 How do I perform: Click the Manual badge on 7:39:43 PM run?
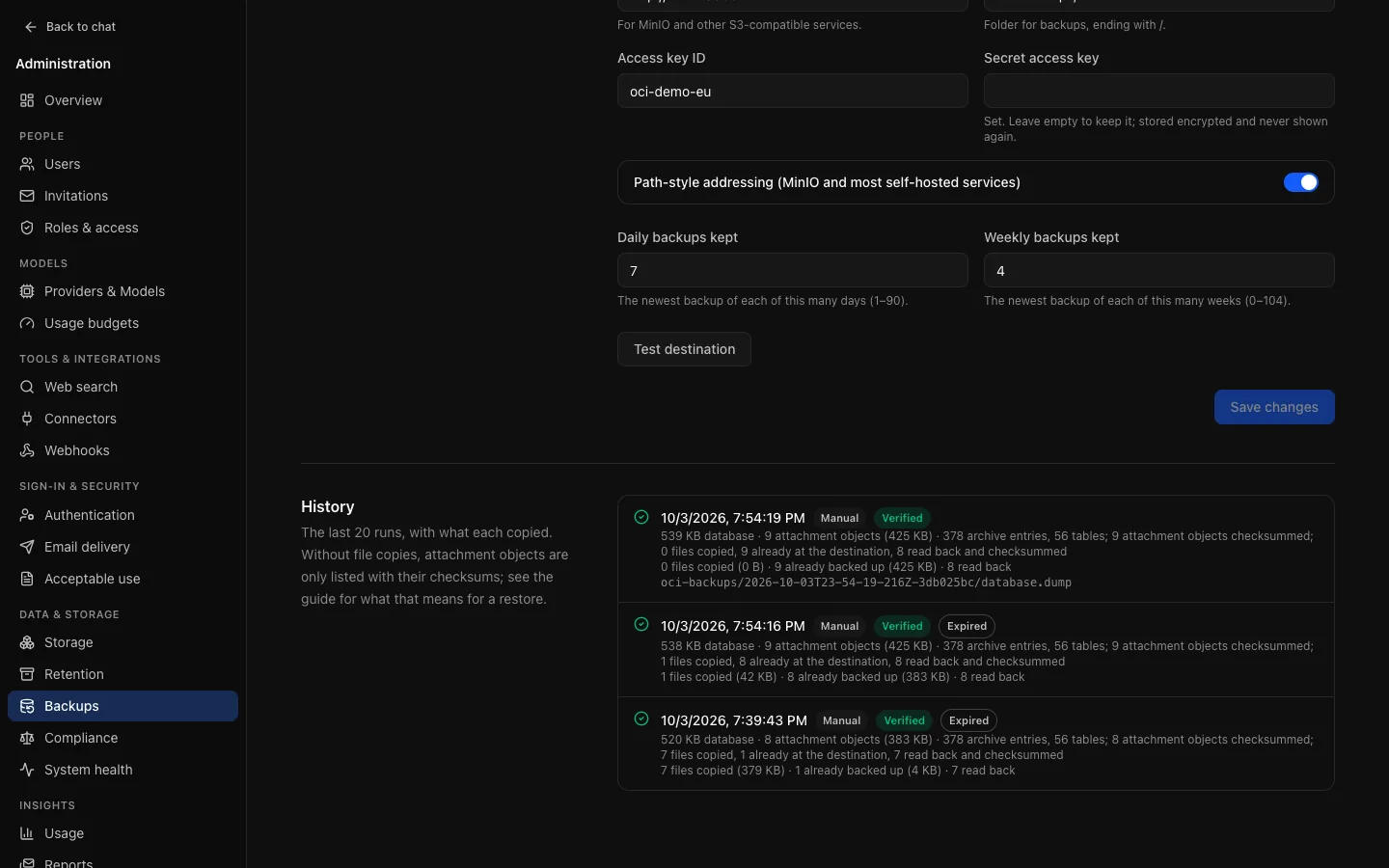click(x=841, y=720)
